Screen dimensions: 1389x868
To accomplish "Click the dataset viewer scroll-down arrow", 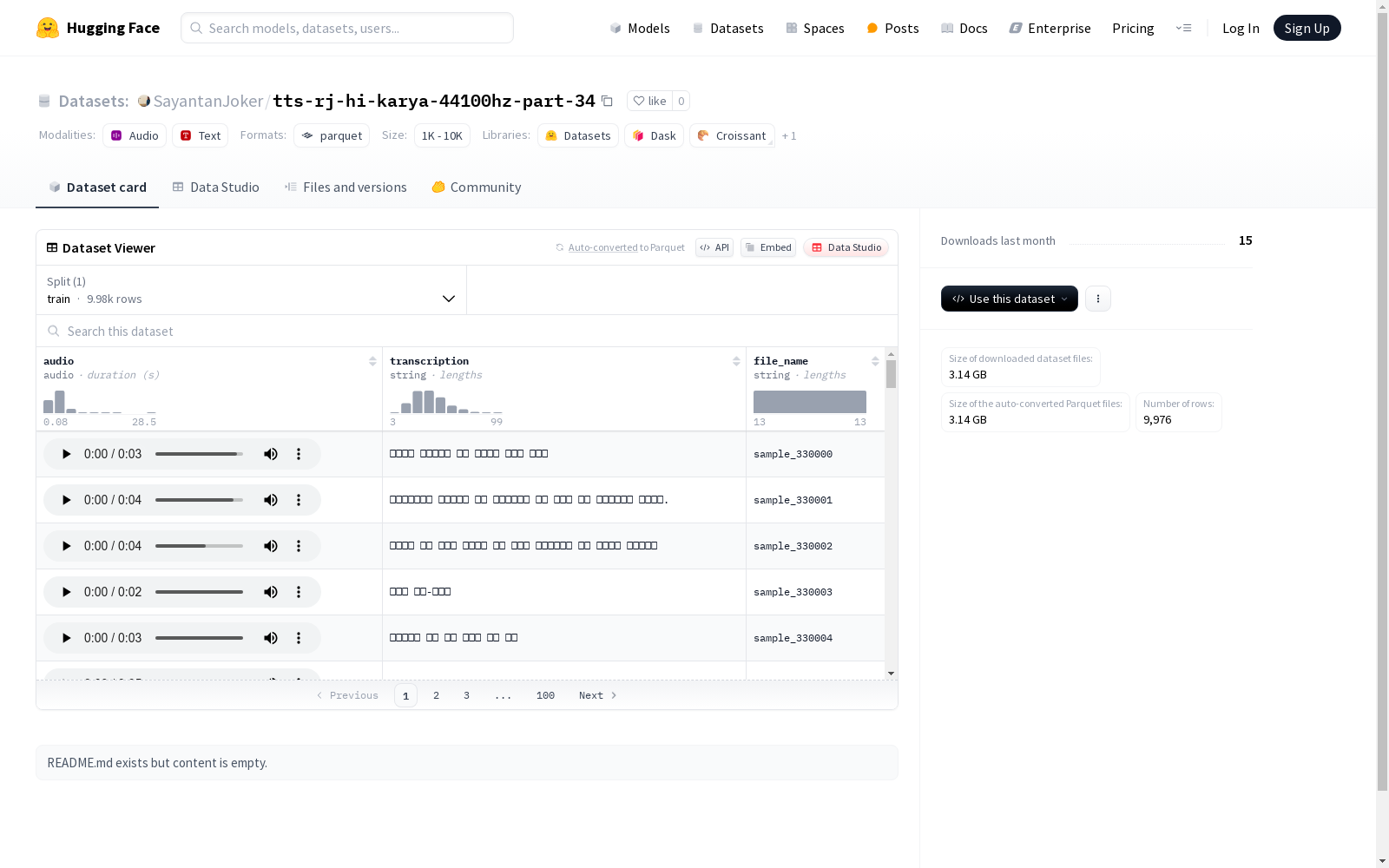I will [x=891, y=674].
